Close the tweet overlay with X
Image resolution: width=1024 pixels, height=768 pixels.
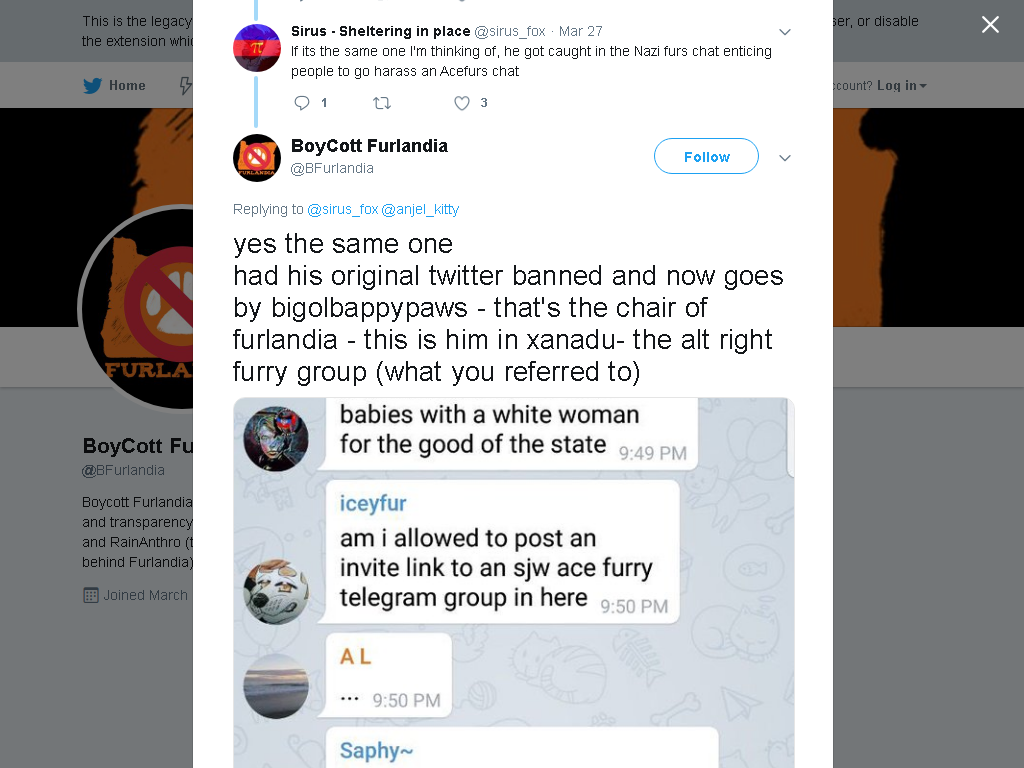point(990,24)
